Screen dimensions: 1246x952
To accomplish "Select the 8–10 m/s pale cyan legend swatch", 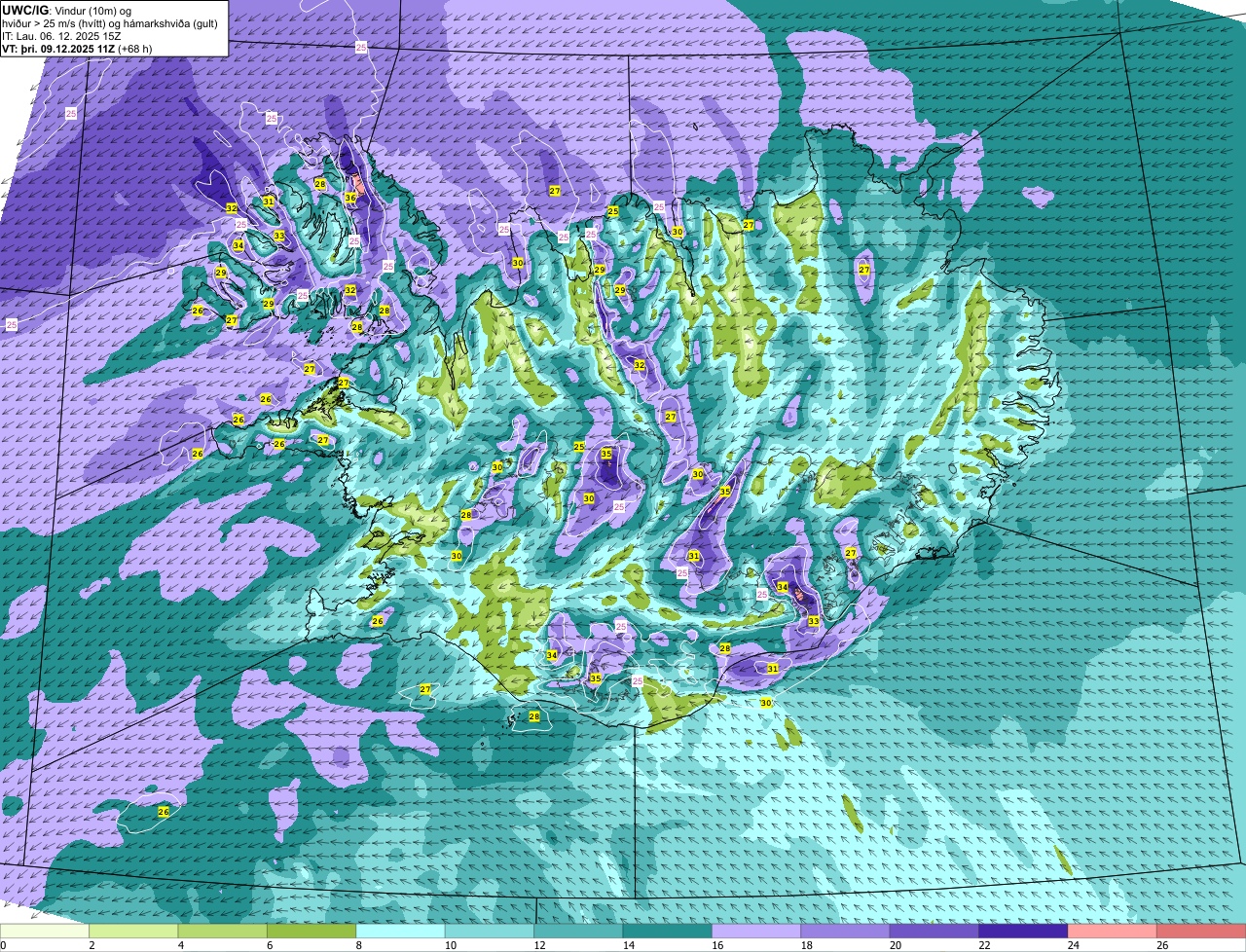I will point(401,932).
